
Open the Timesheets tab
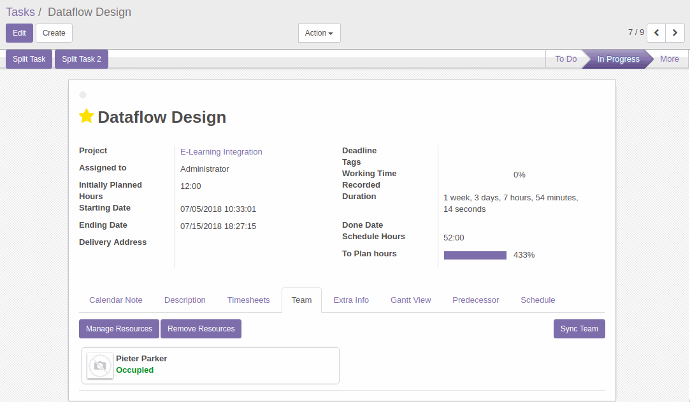(248, 300)
